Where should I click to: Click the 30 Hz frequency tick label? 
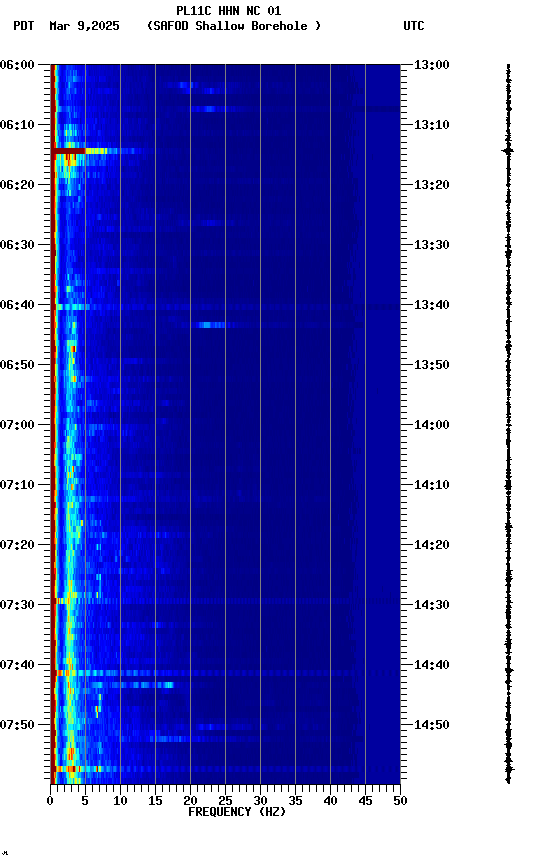(261, 801)
